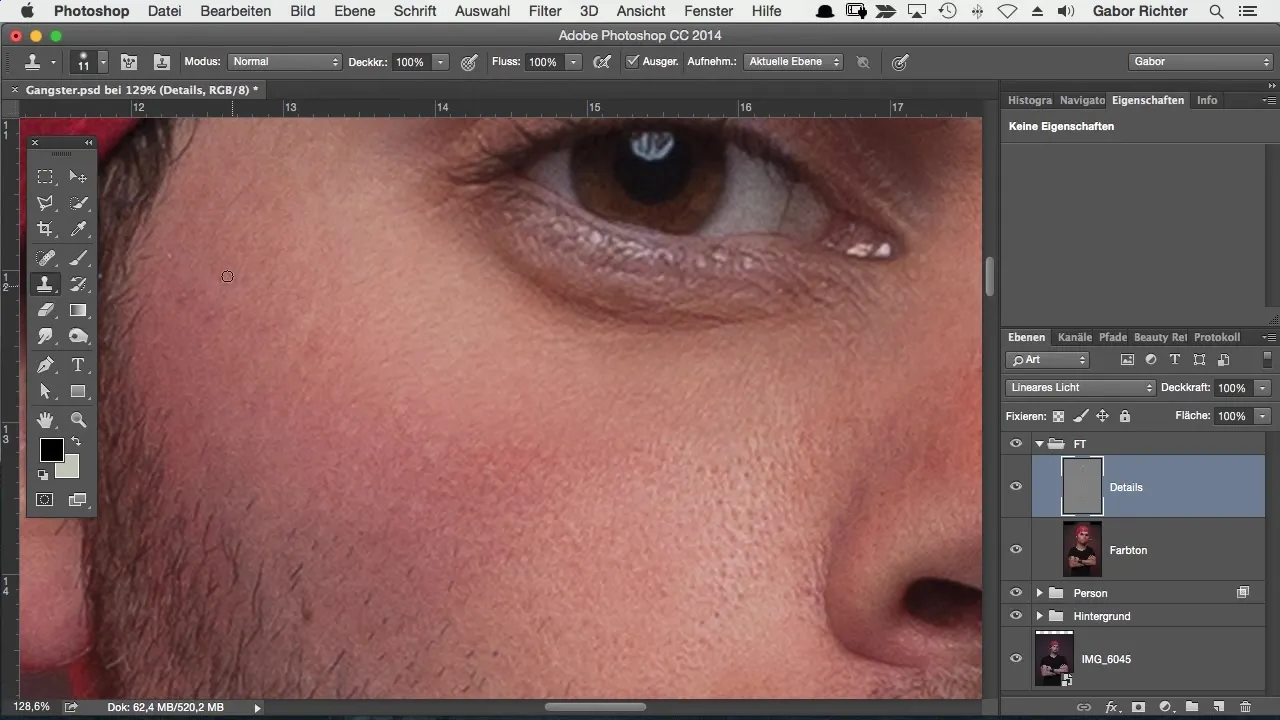Hide the IMG_6045 layer
The height and width of the screenshot is (720, 1280).
1016,658
